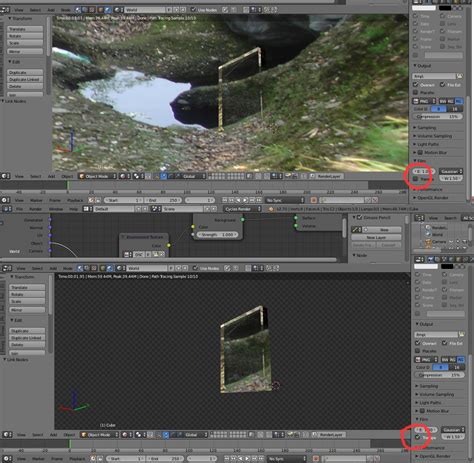This screenshot has height=463, width=474.
Task: Click Delete in the lower tool shelf
Action: 27,345
